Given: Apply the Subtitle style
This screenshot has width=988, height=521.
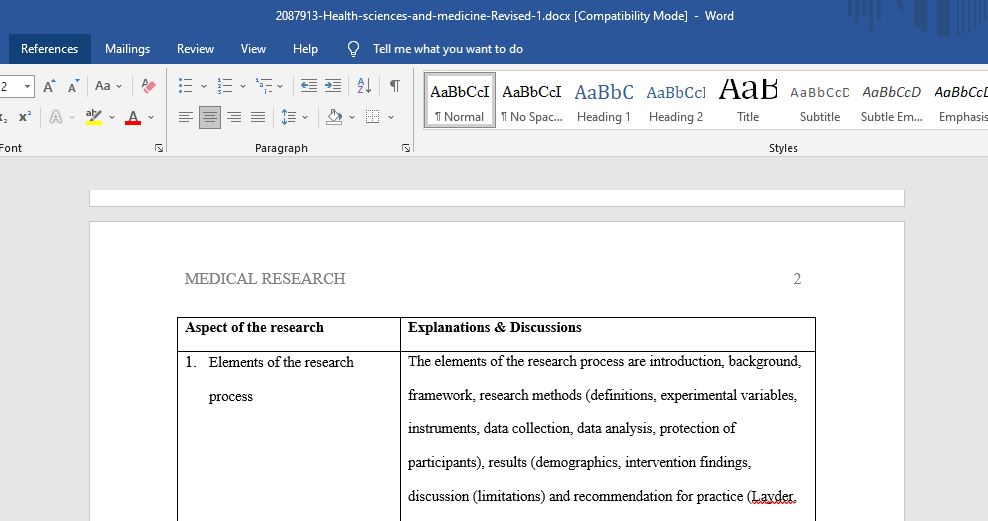Looking at the screenshot, I should [x=820, y=101].
